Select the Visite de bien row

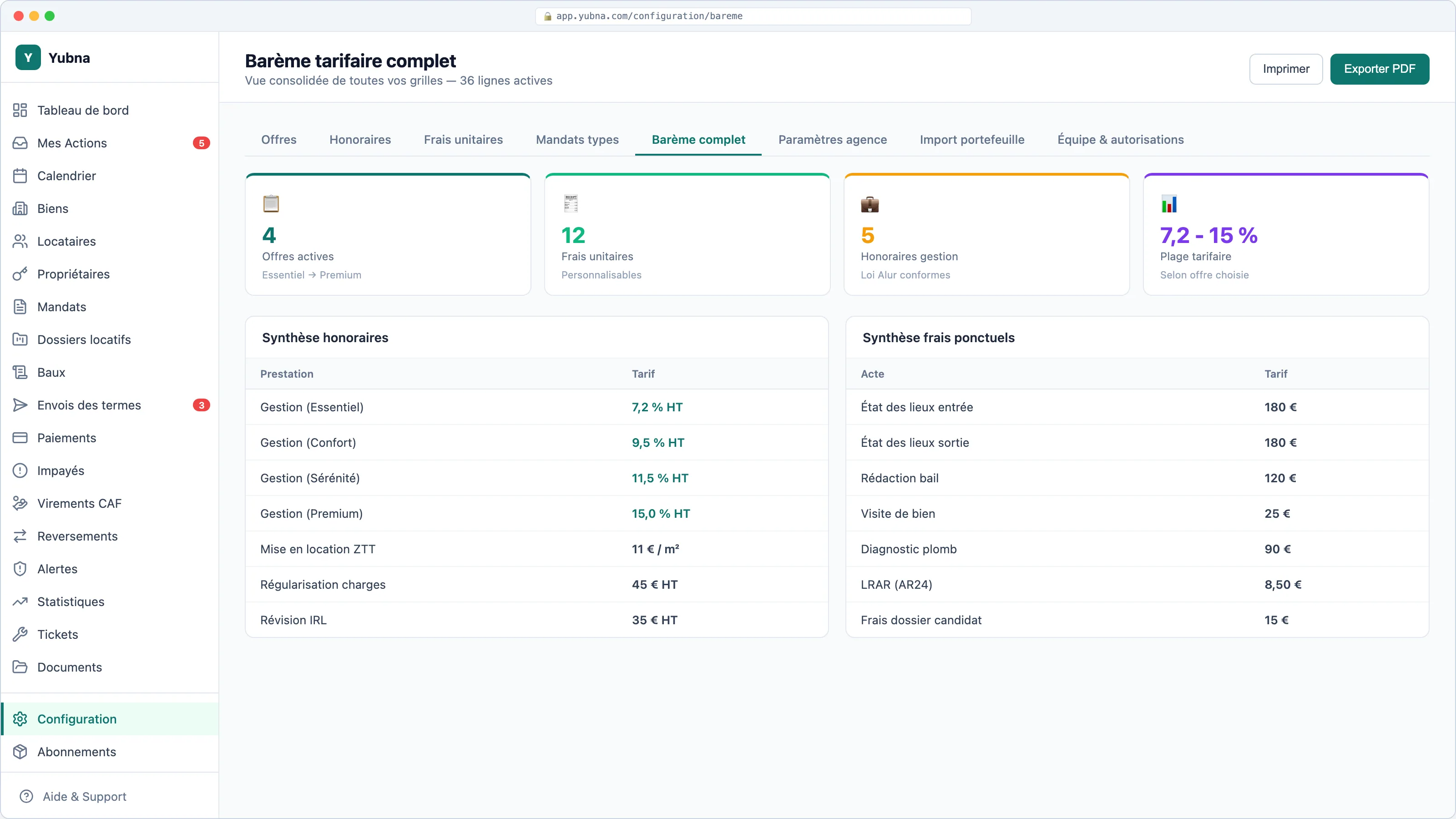(1137, 514)
